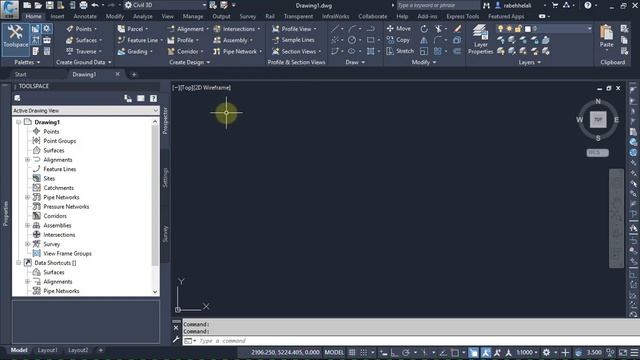
Task: Switch to the Express Tools tab
Action: pyautogui.click(x=462, y=17)
